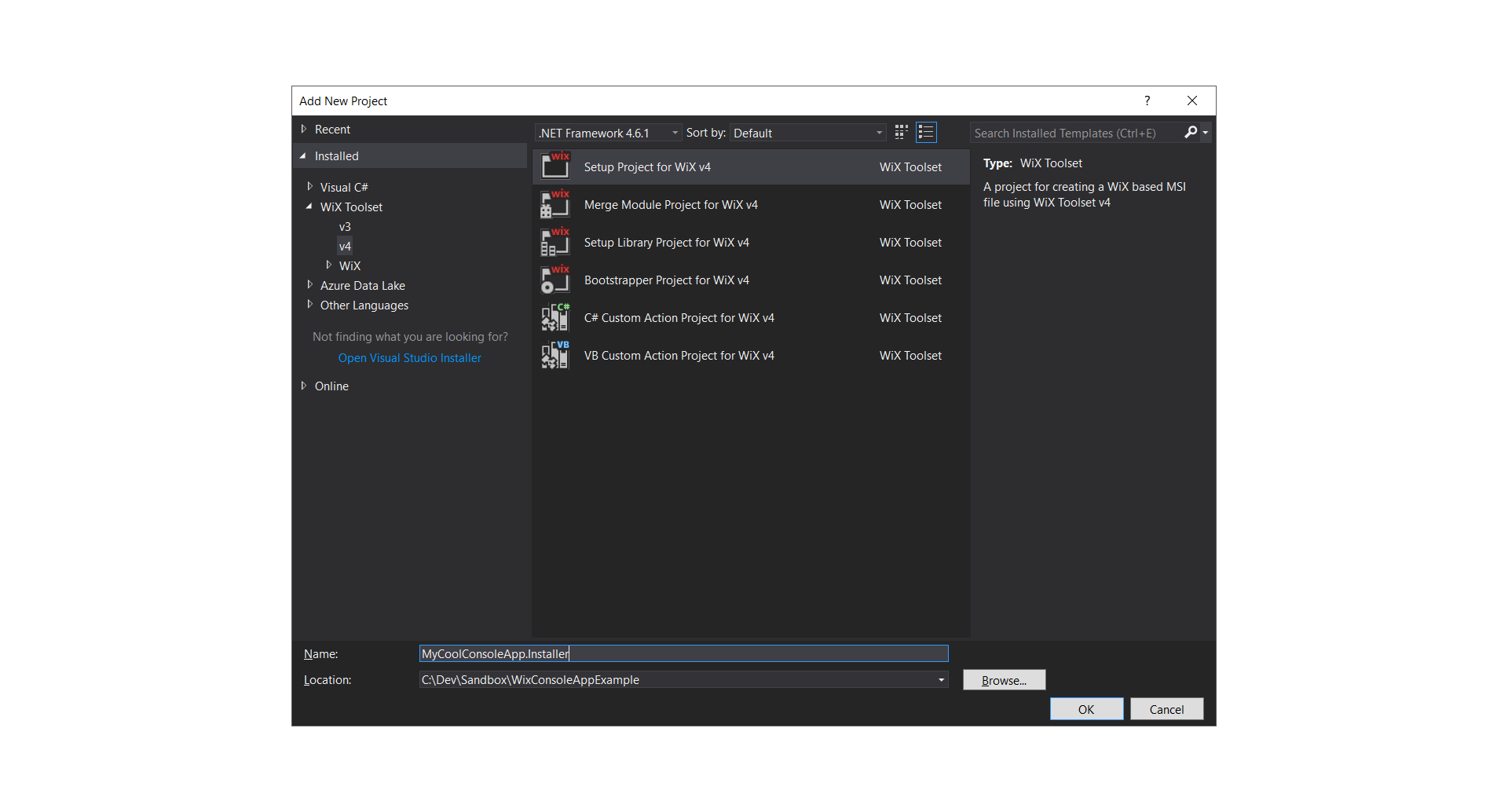Select the Azure Data Lake category label
The height and width of the screenshot is (812, 1508).
(x=363, y=286)
